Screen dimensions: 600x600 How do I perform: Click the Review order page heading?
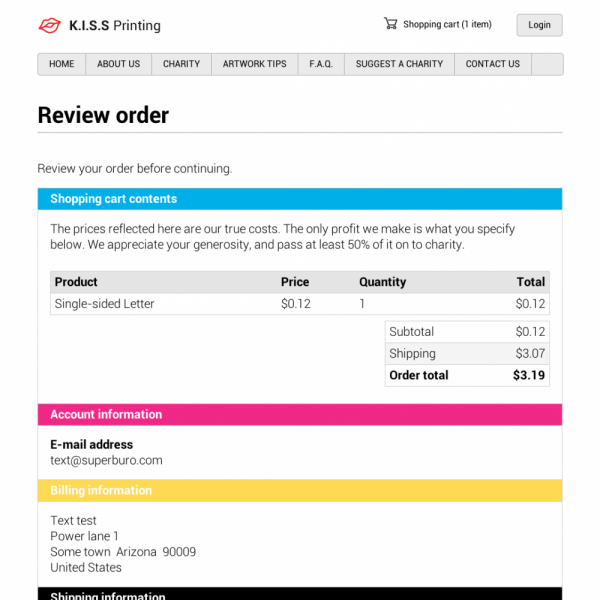pos(103,115)
